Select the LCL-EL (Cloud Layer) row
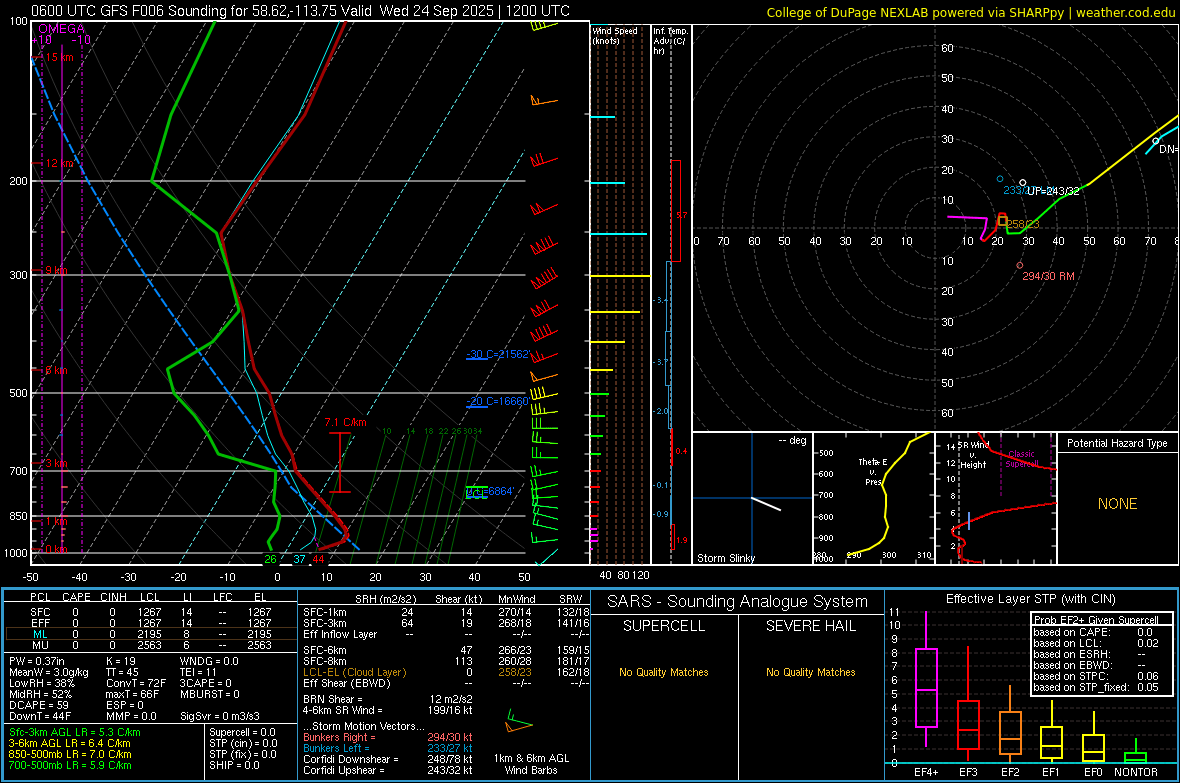Viewport: 1180px width, 783px height. [446, 672]
